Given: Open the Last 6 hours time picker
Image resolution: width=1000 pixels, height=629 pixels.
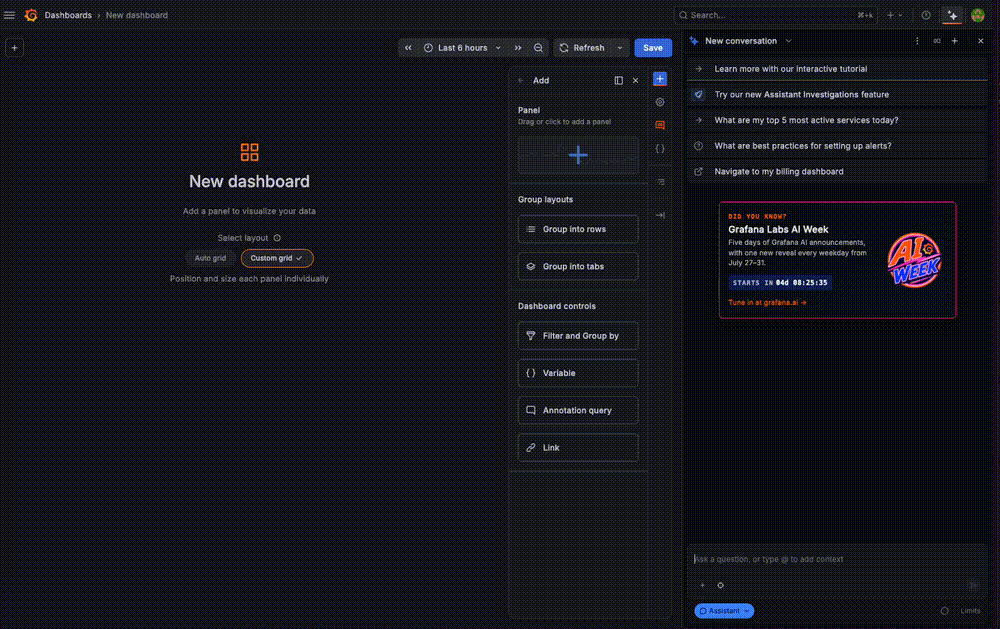Looking at the screenshot, I should click(463, 48).
